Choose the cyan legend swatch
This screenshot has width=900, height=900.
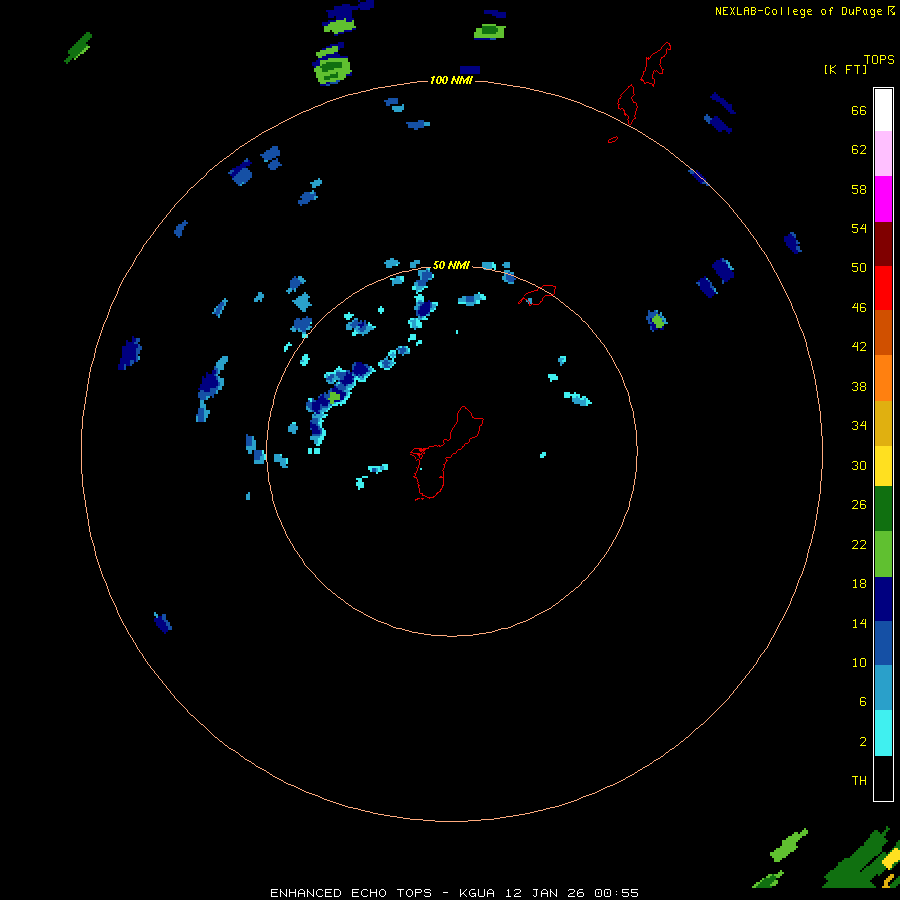point(883,733)
